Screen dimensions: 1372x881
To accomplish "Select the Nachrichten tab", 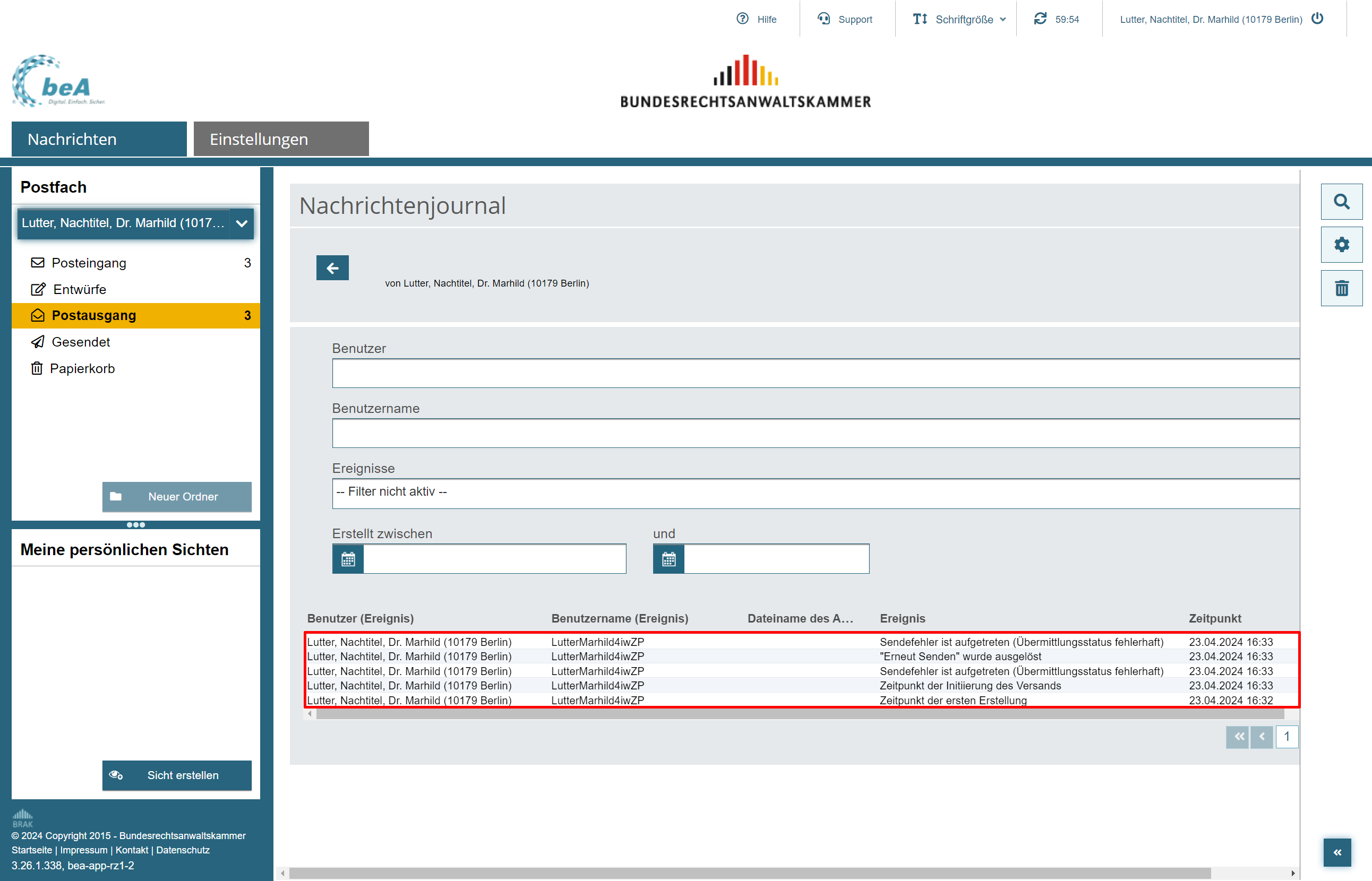I will coord(99,139).
